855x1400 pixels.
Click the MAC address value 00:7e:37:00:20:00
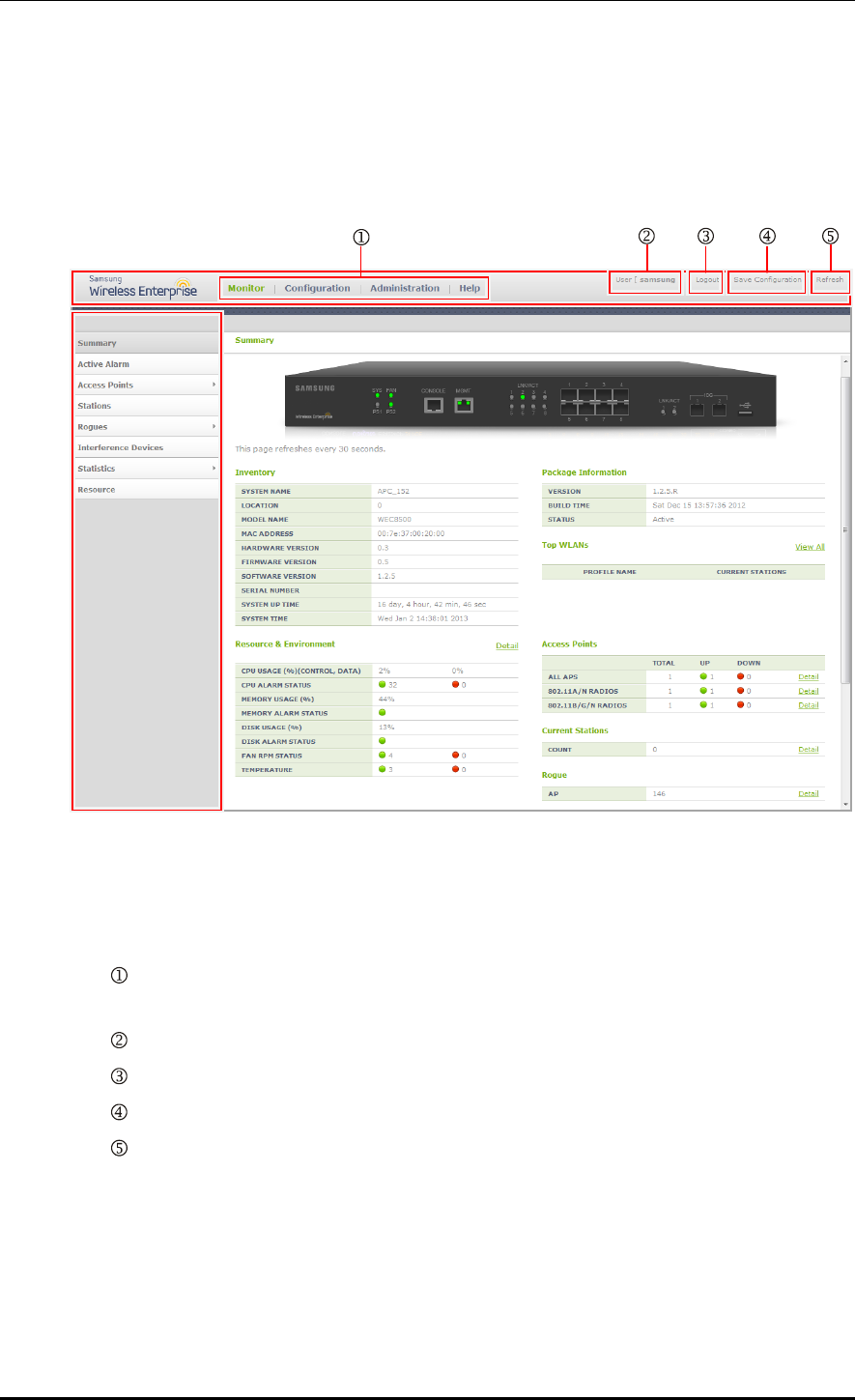411,533
